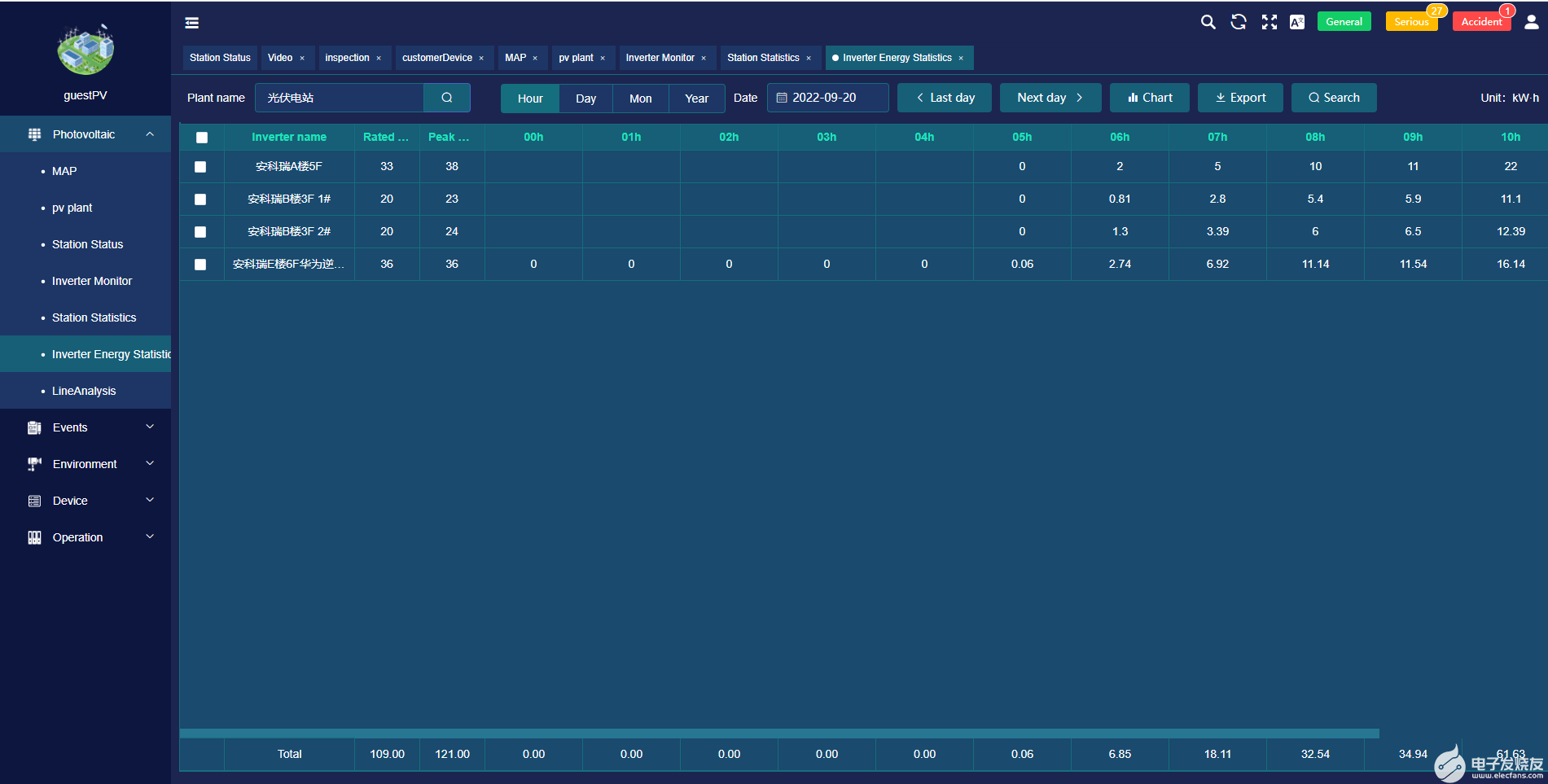Show Accident alarms badge
Image resolution: width=1548 pixels, height=784 pixels.
pyautogui.click(x=1482, y=22)
